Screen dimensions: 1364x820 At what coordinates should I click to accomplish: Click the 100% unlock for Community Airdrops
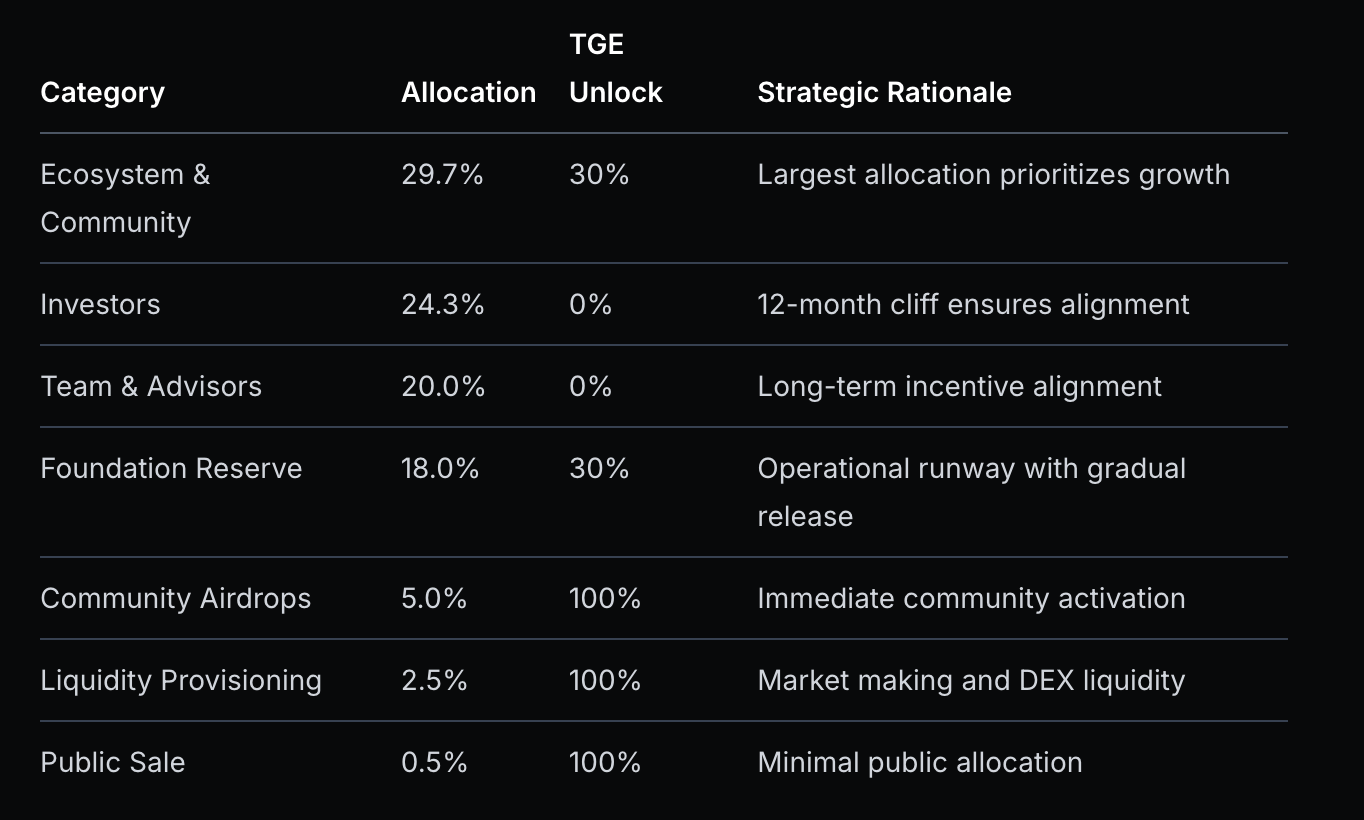pos(604,598)
